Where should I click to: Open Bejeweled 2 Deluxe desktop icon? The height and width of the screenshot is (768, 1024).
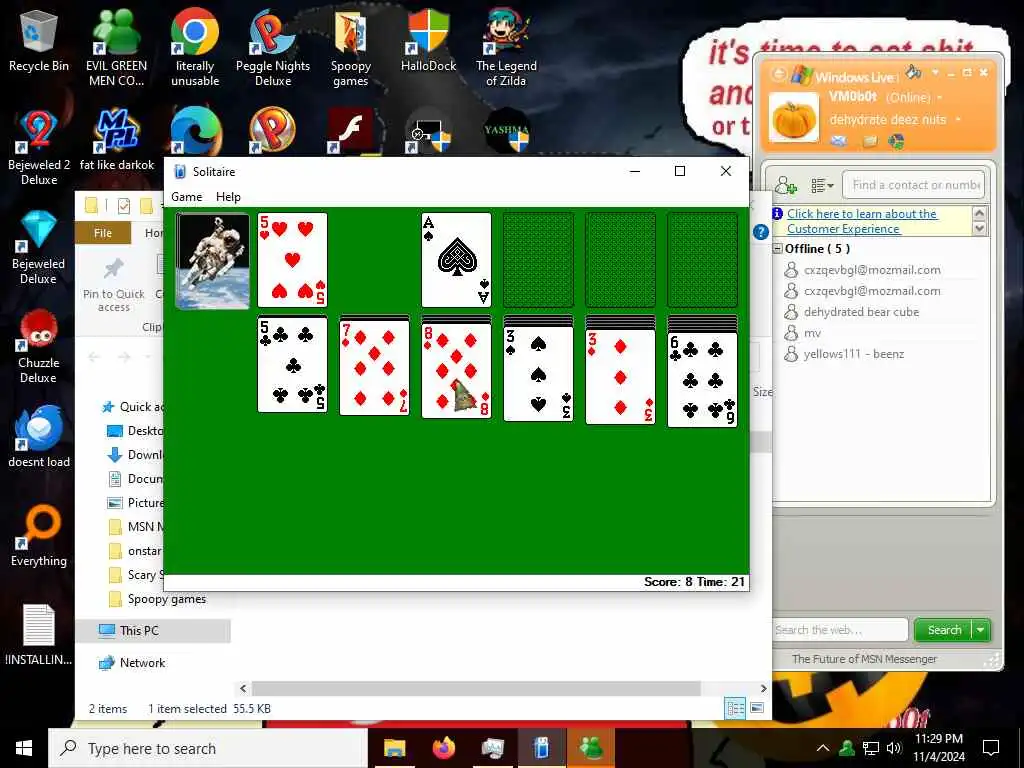coord(39,148)
